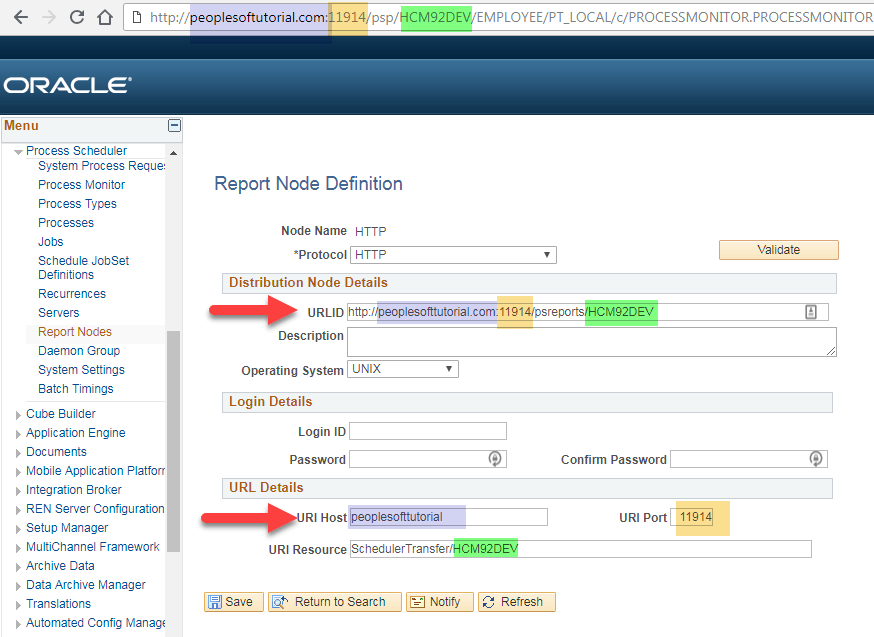Click into the Password field
The height and width of the screenshot is (637, 874).
[428, 459]
